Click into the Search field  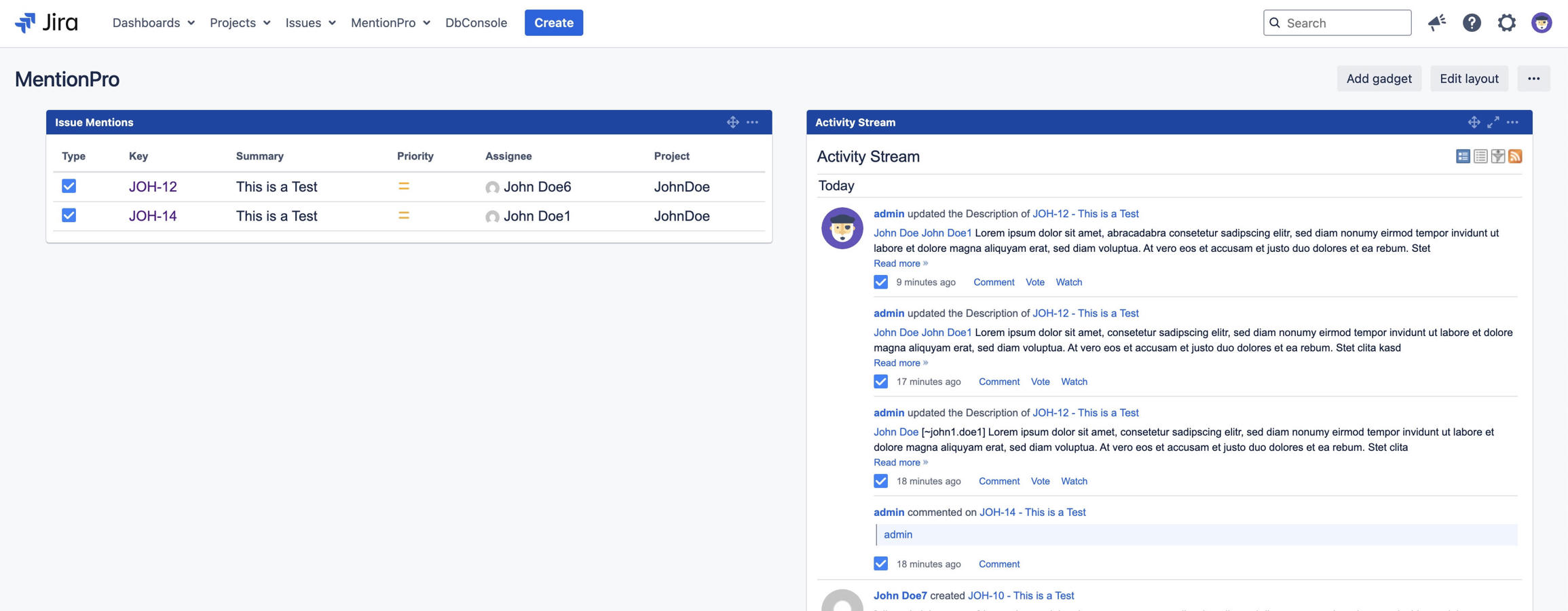click(x=1337, y=22)
